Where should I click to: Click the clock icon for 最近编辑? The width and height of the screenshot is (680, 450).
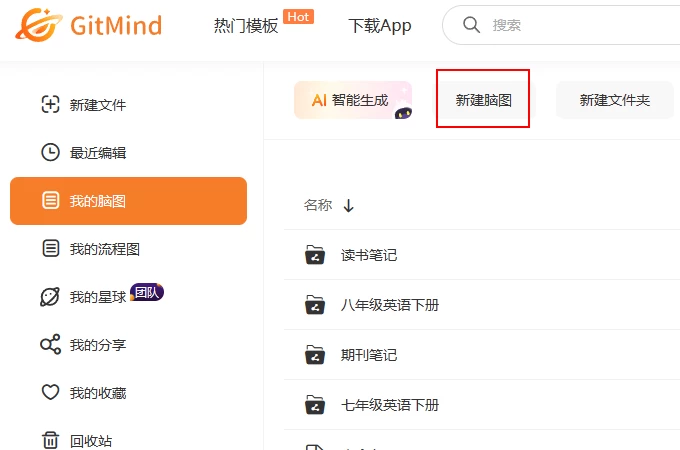(50, 152)
